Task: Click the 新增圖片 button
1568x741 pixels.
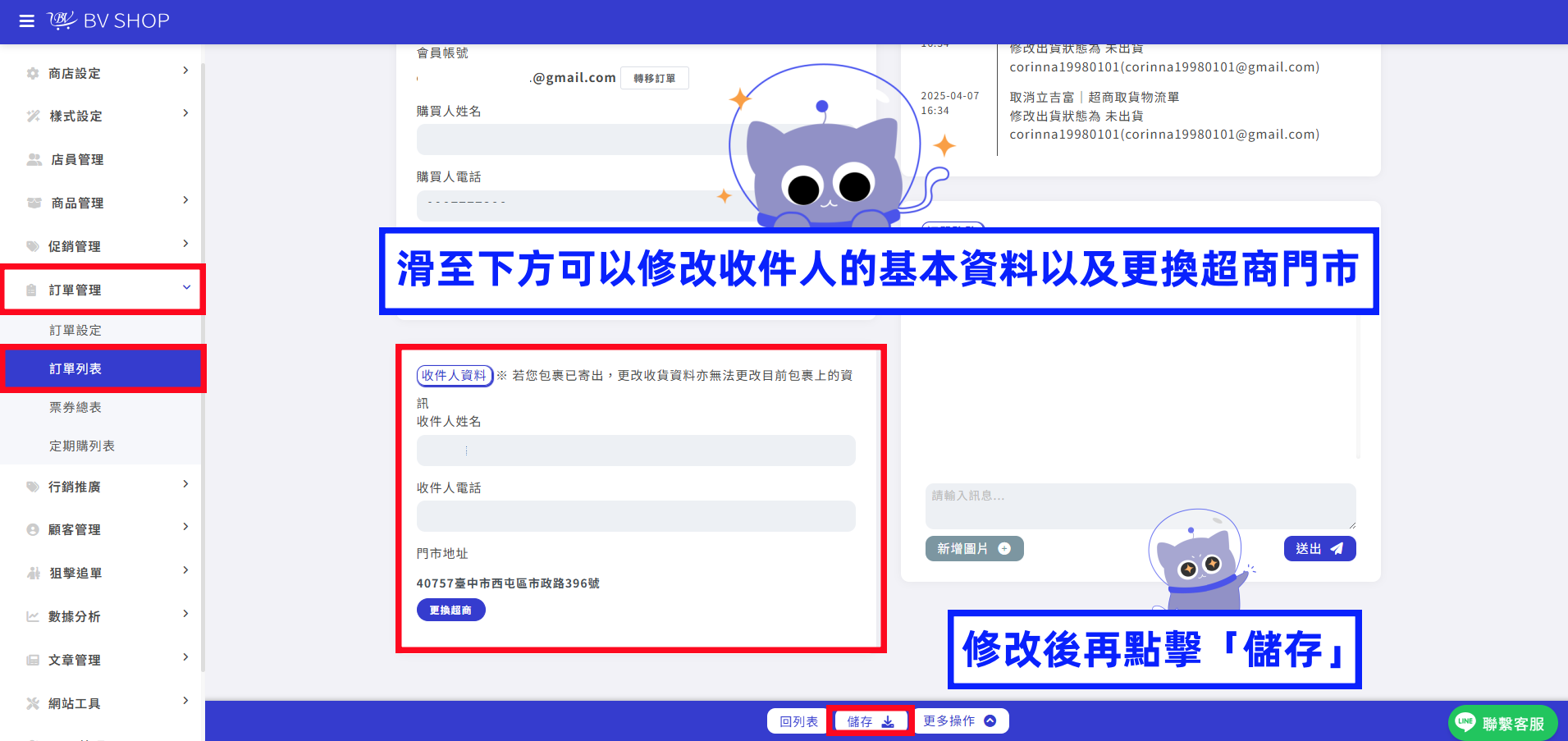Action: 975,548
